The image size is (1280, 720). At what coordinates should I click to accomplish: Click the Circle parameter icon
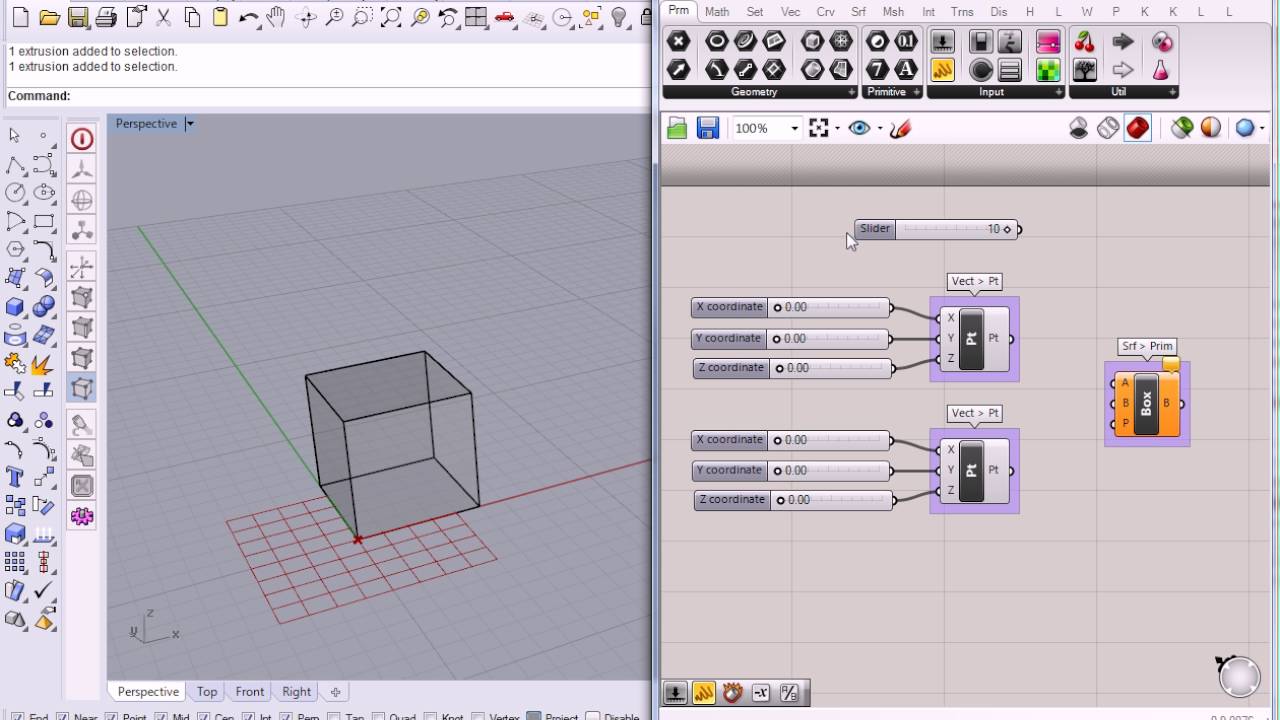click(717, 41)
